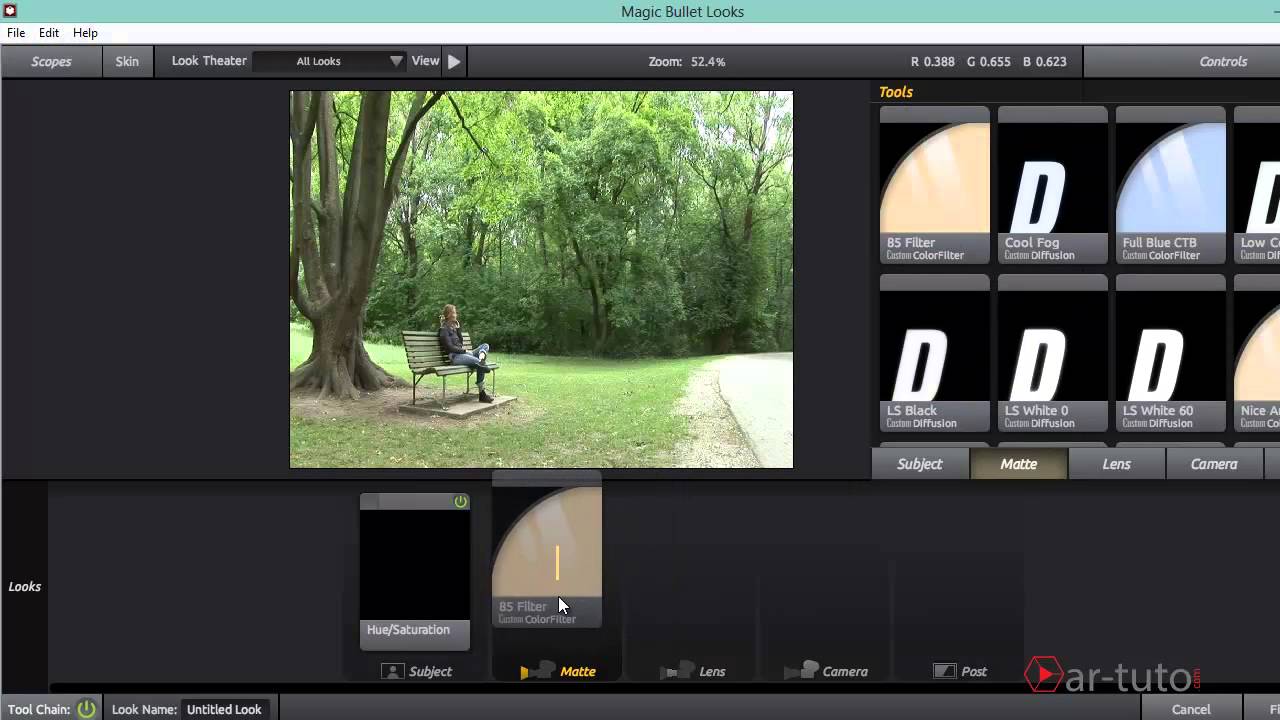Viewport: 1280px width, 720px height.
Task: Select the LS White 60 diffusion tool
Action: (x=1171, y=353)
